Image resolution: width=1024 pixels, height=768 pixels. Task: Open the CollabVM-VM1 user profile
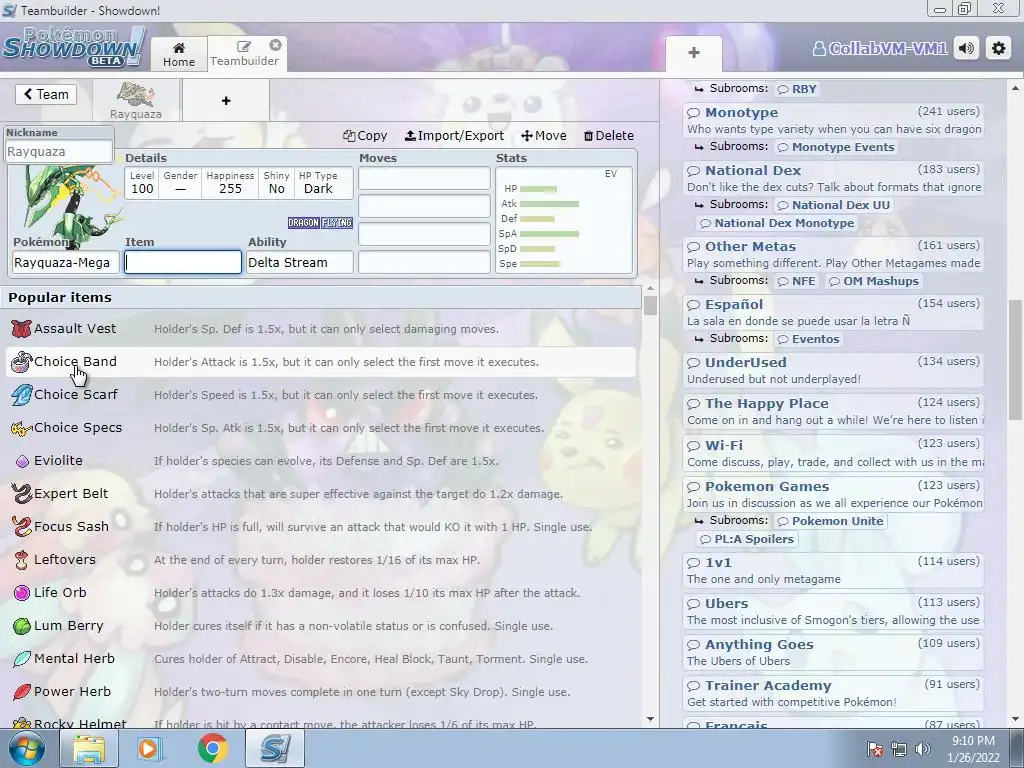(880, 48)
